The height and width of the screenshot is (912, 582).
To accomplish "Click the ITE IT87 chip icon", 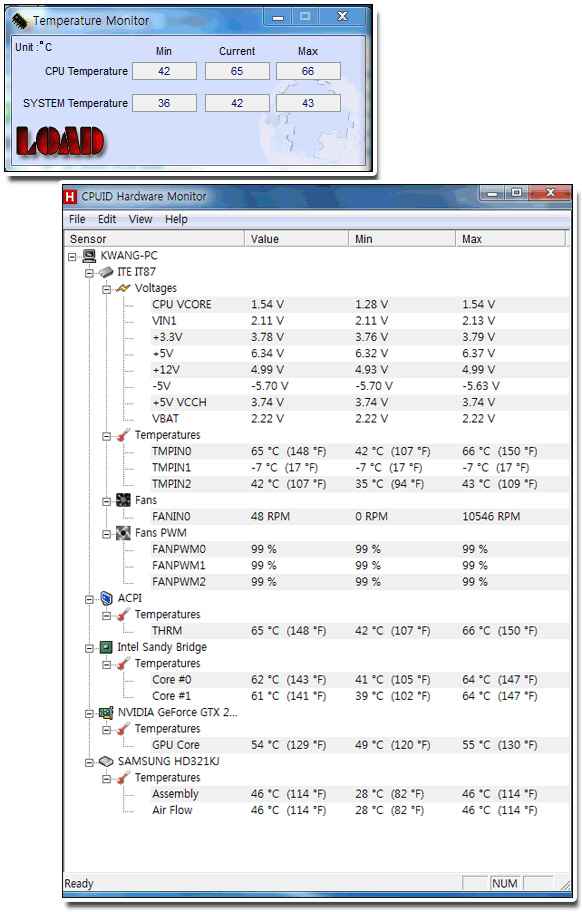I will [106, 272].
